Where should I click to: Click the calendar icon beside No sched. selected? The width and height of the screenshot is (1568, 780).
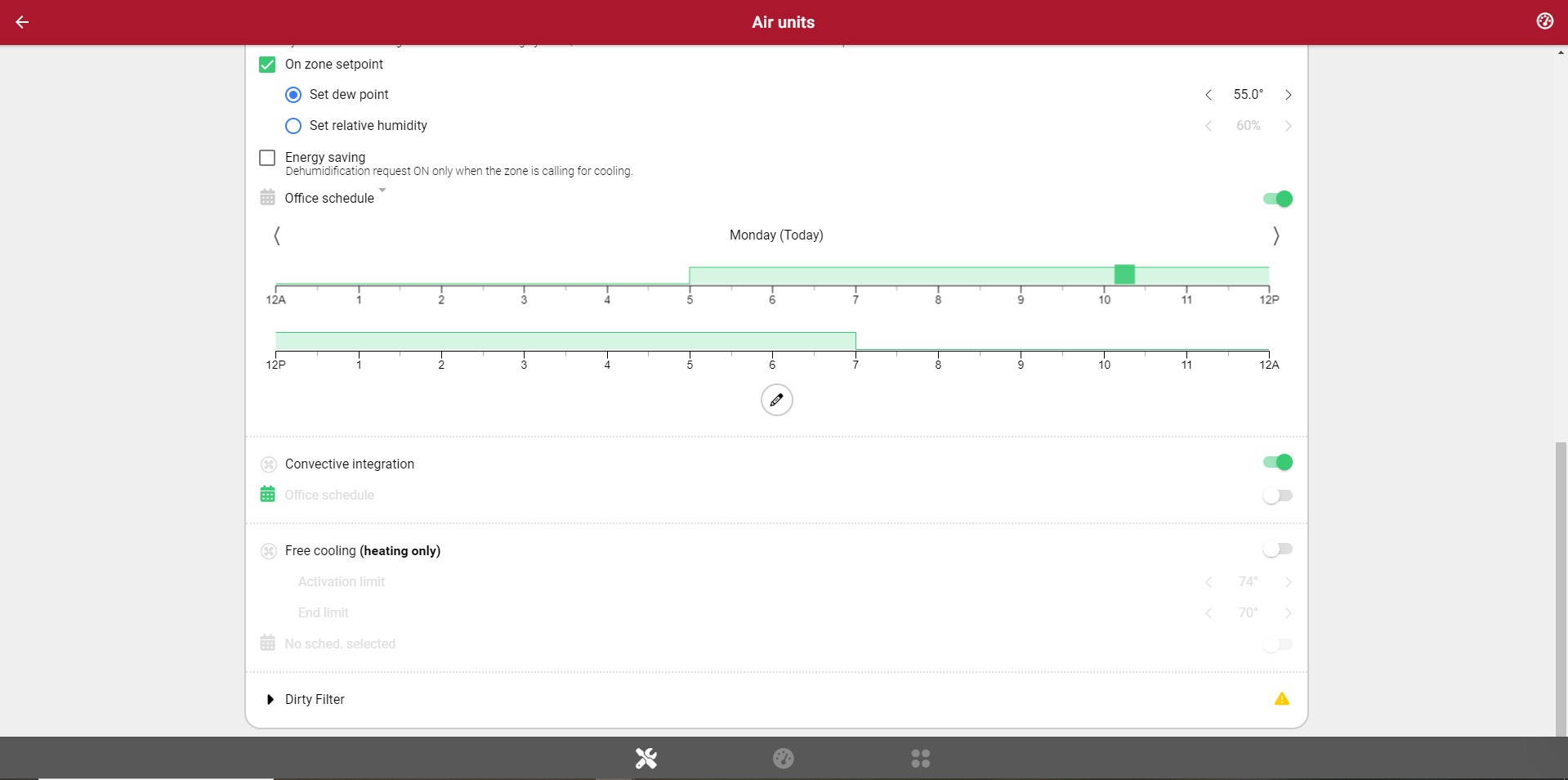267,643
